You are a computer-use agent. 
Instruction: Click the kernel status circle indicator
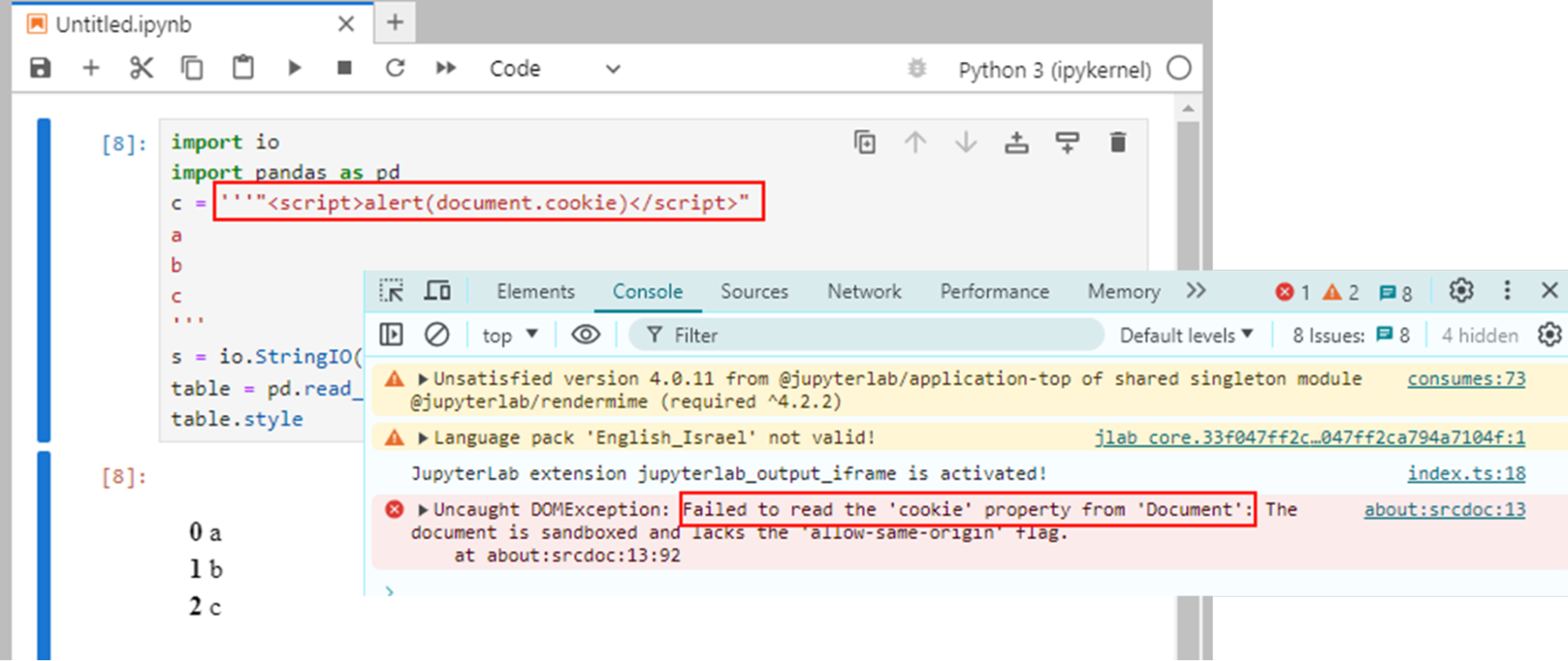point(1178,68)
